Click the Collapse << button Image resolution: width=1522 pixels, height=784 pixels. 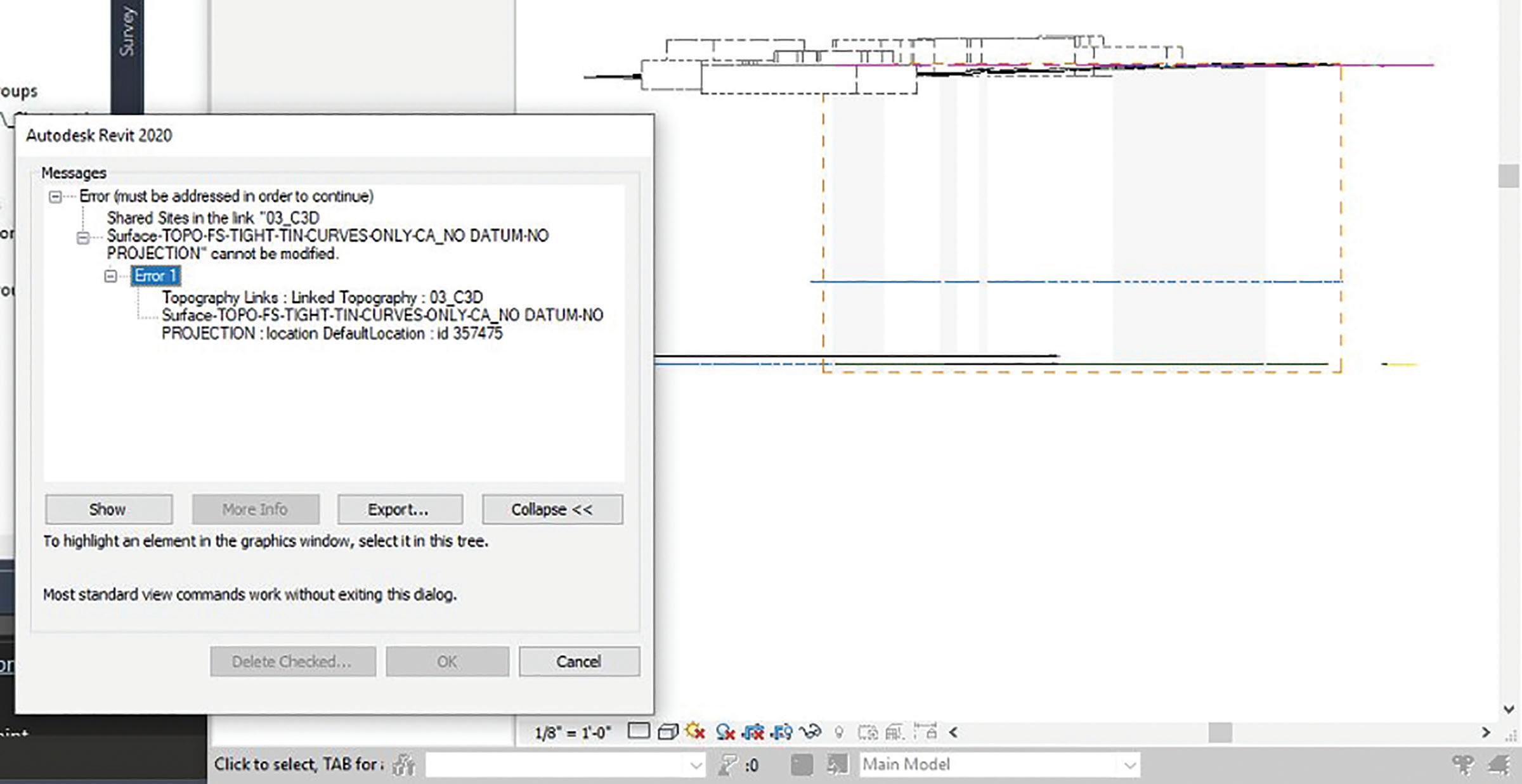click(x=552, y=510)
